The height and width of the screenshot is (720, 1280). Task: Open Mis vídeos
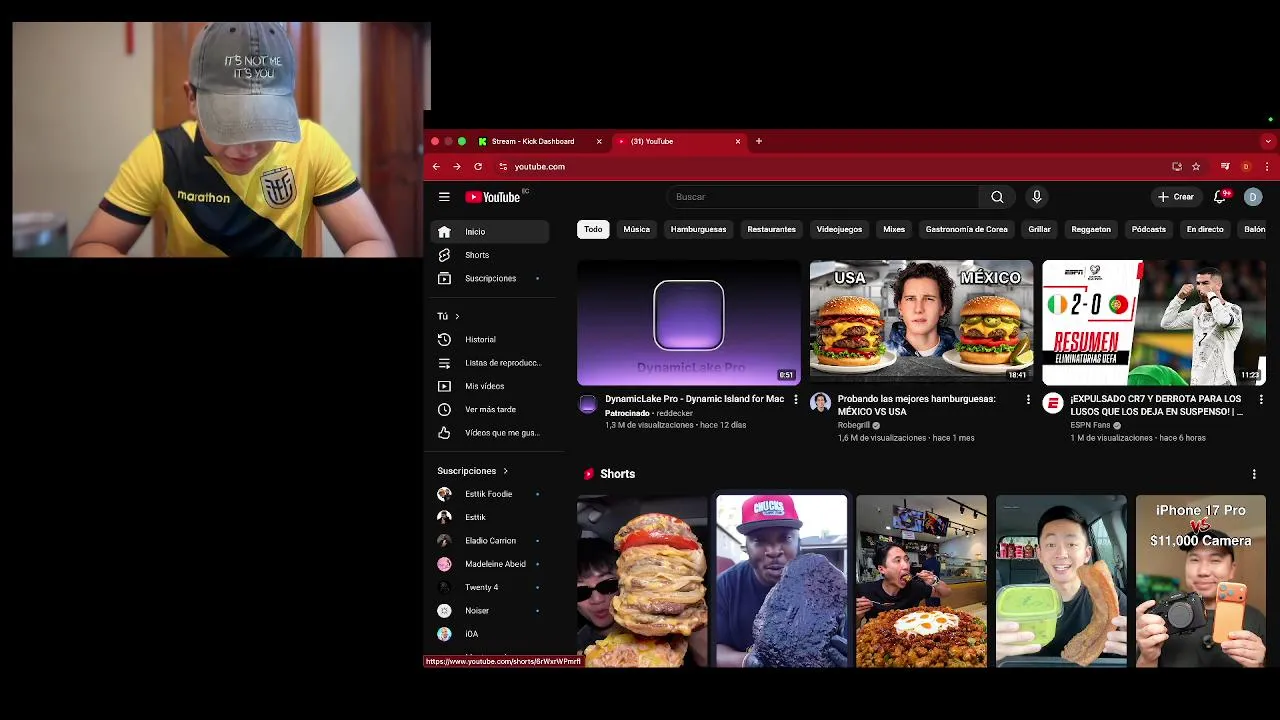tap(490, 386)
